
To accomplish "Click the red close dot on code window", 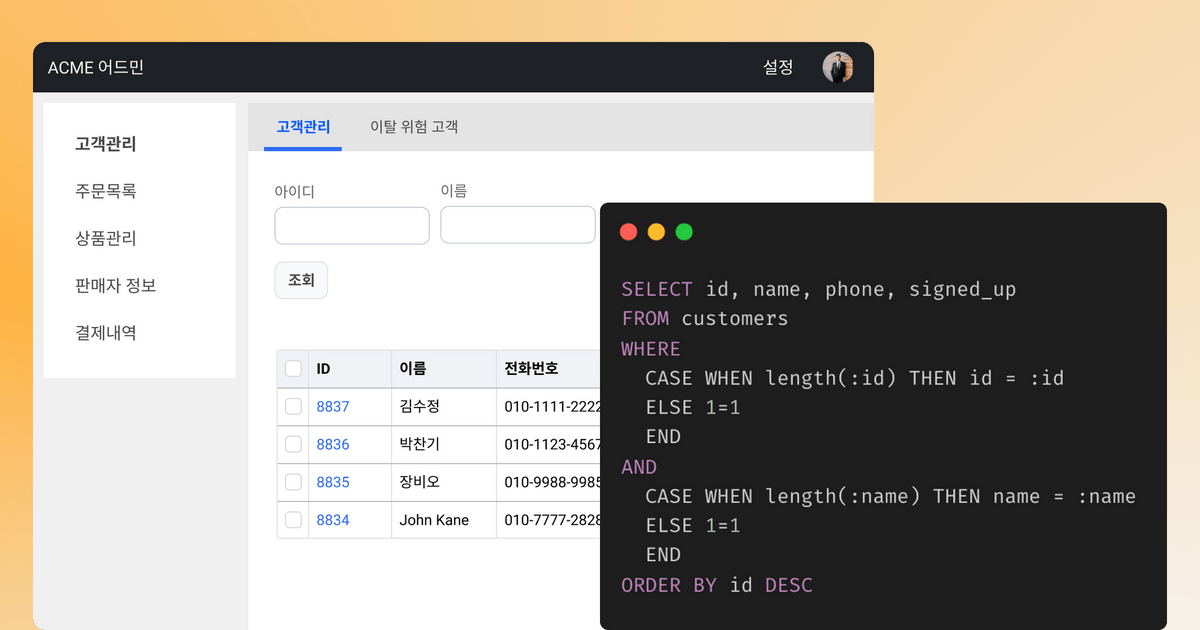I will (629, 232).
